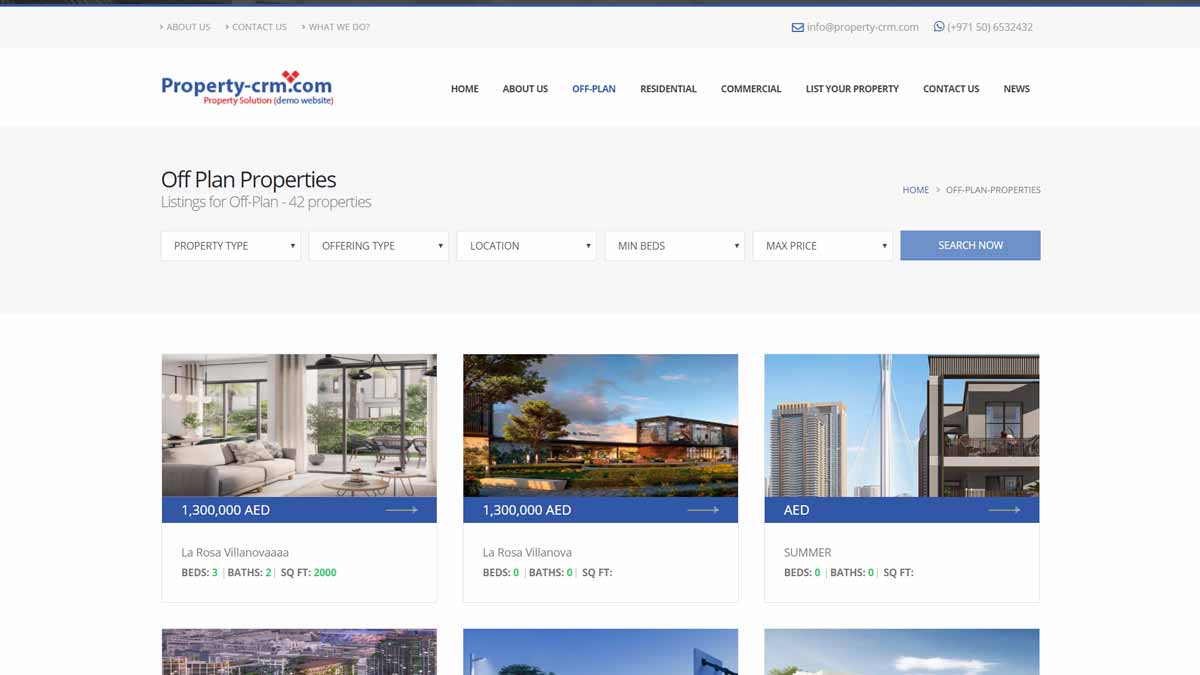Open La Rosa Villanova listing title
1200x675 pixels.
coord(527,552)
